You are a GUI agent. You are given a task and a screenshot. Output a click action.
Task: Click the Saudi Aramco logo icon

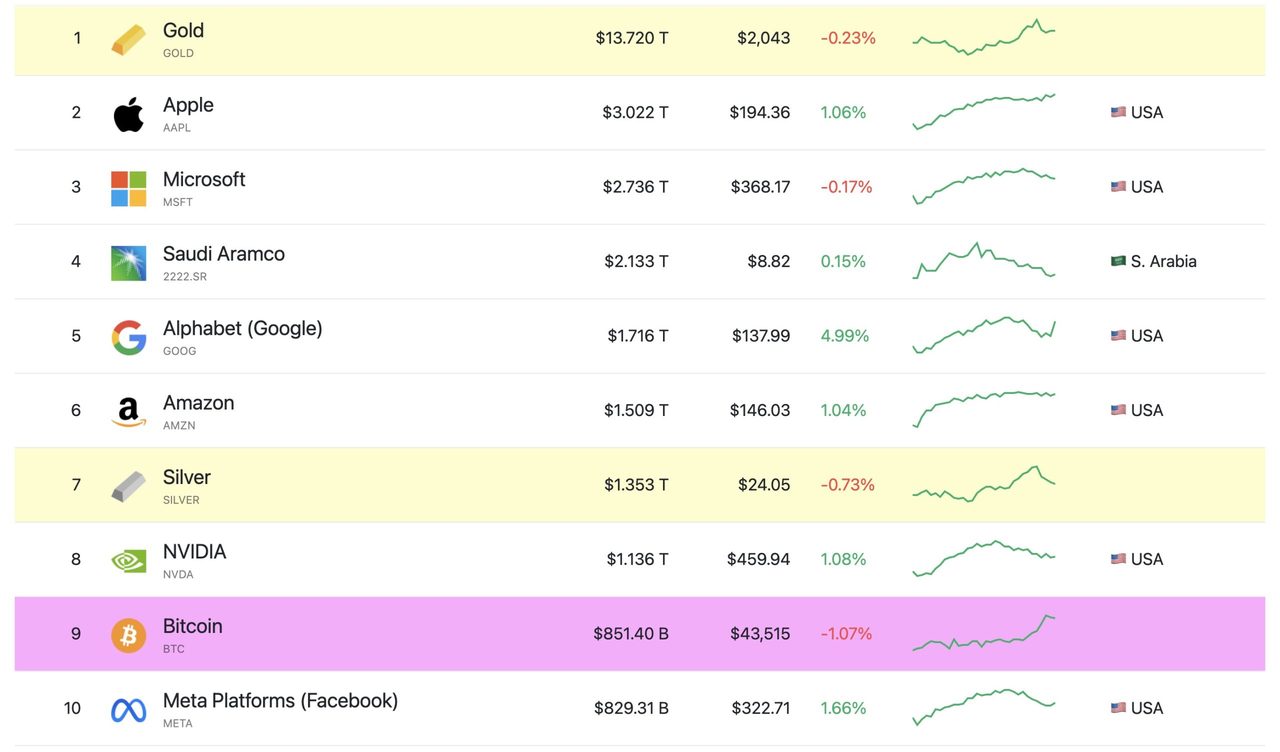tap(128, 263)
